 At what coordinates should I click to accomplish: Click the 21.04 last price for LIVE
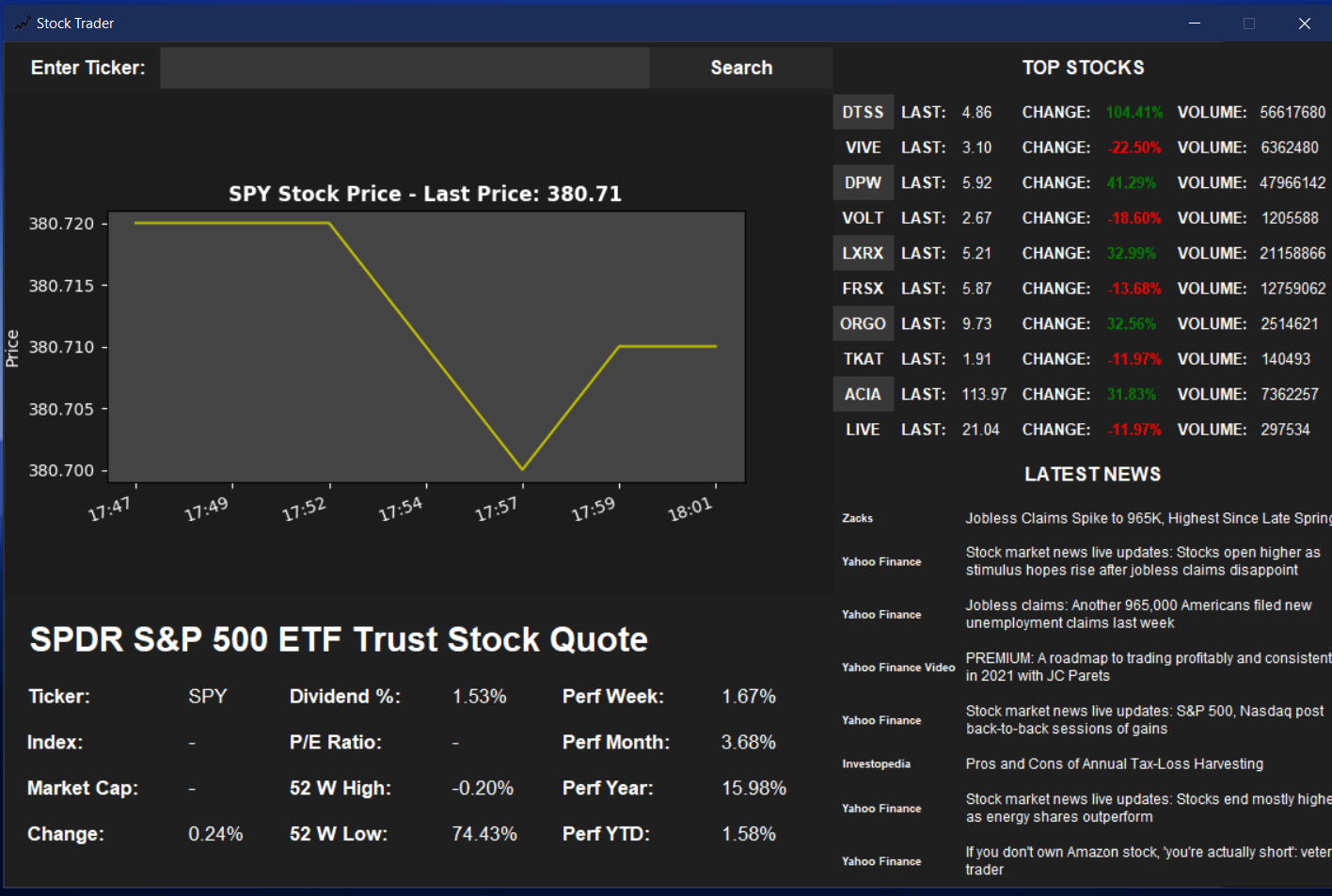pyautogui.click(x=980, y=430)
